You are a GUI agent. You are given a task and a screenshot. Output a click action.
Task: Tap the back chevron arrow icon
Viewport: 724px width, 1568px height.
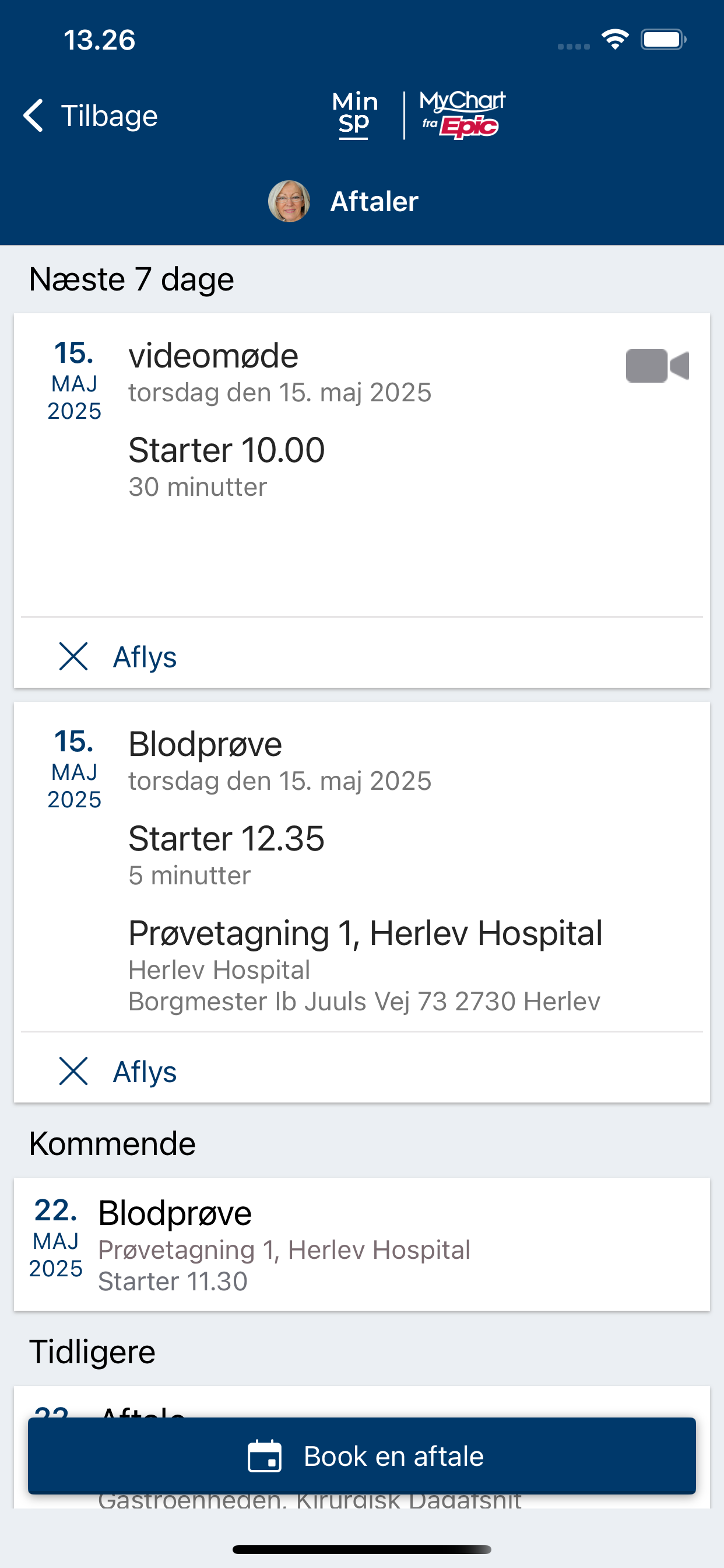point(33,116)
